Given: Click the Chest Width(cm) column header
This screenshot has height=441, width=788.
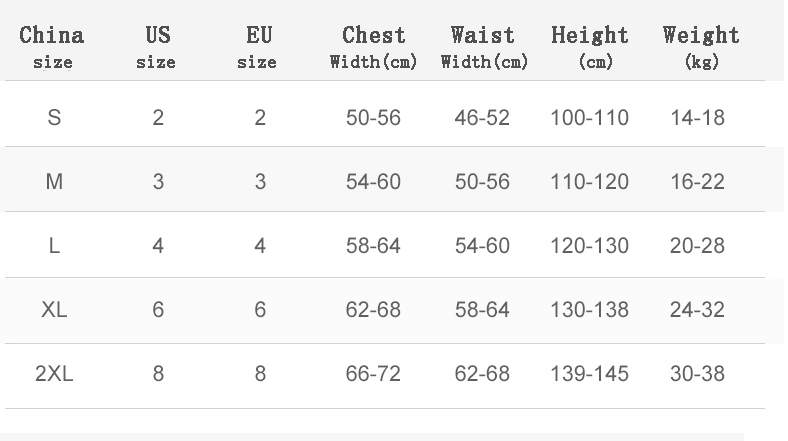Looking at the screenshot, I should point(373,47).
